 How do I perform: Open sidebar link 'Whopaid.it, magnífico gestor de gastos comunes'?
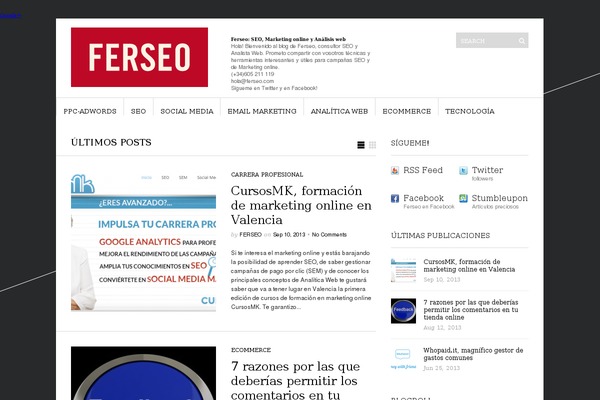click(x=473, y=354)
